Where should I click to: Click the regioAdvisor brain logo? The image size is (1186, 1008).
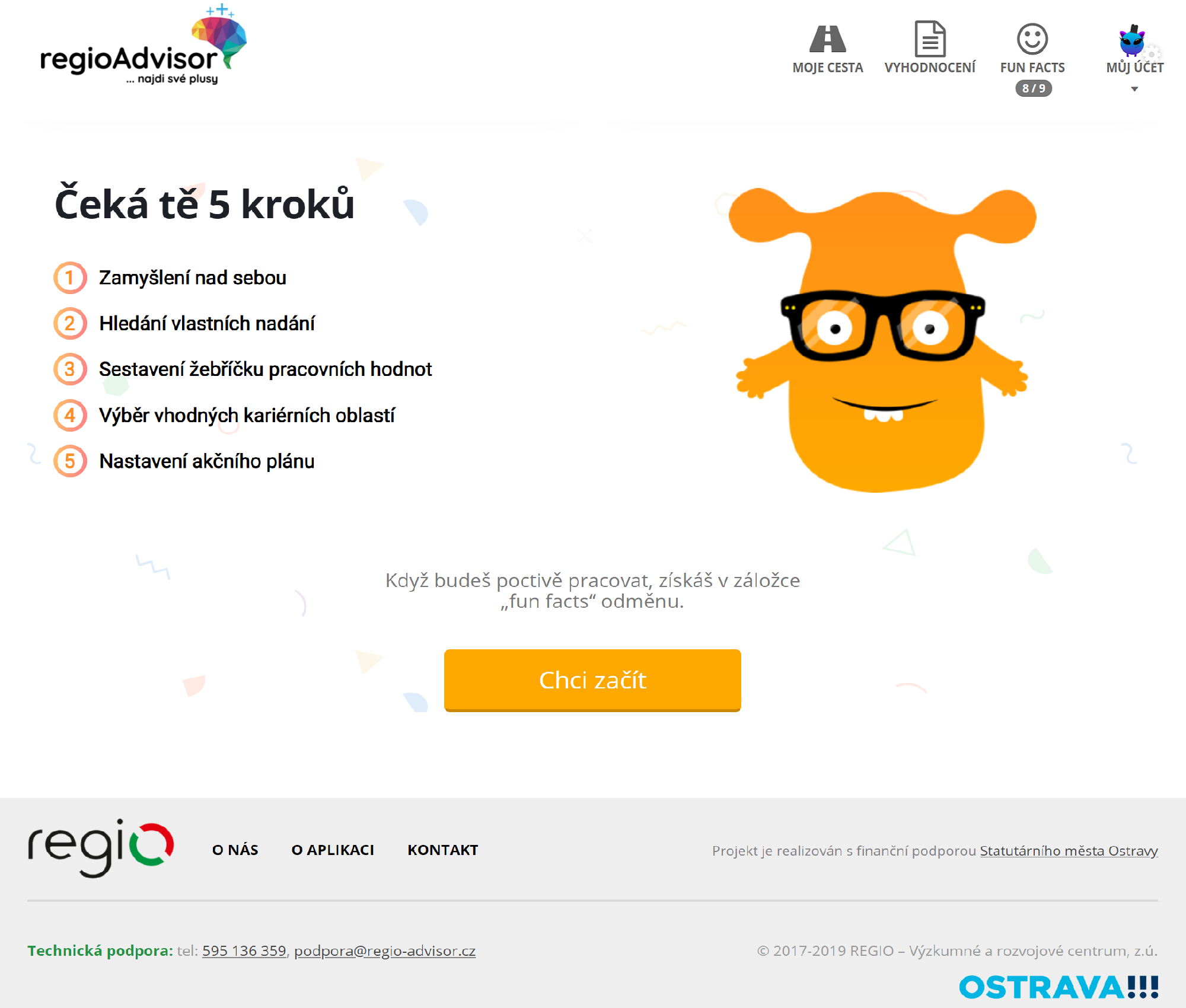tap(144, 44)
